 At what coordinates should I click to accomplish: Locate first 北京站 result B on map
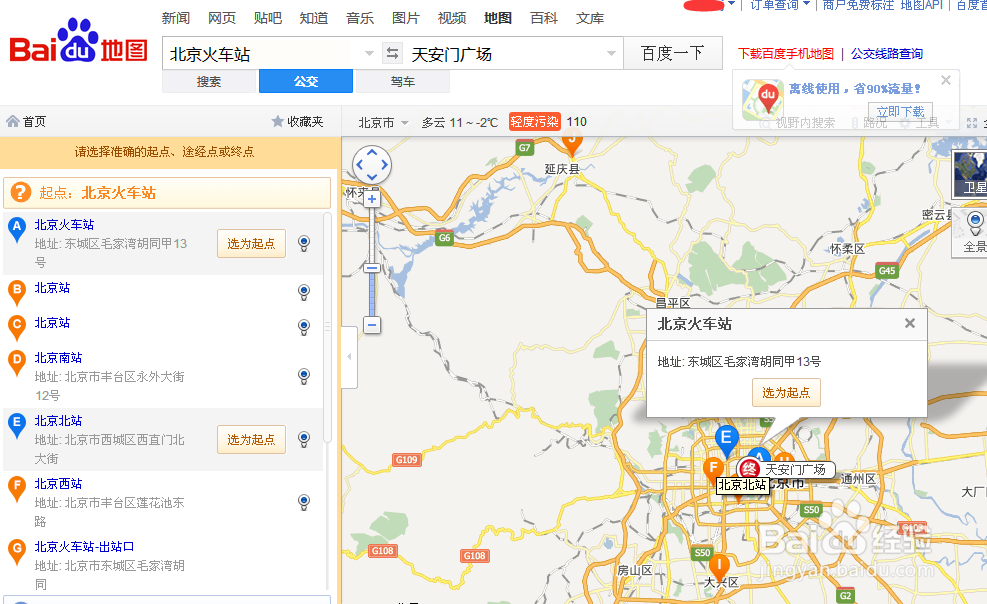(x=304, y=292)
